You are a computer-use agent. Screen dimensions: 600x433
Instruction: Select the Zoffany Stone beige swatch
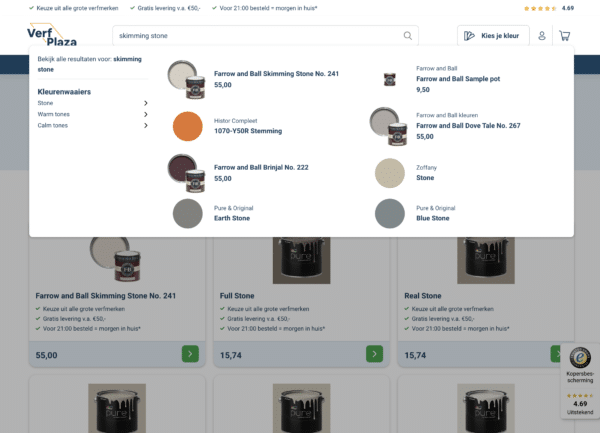(390, 172)
